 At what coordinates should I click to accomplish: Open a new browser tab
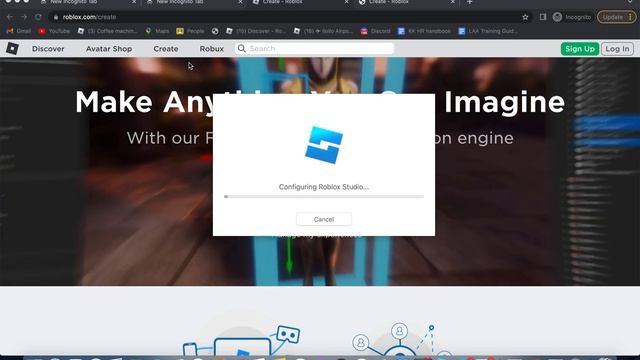[x=469, y=2]
